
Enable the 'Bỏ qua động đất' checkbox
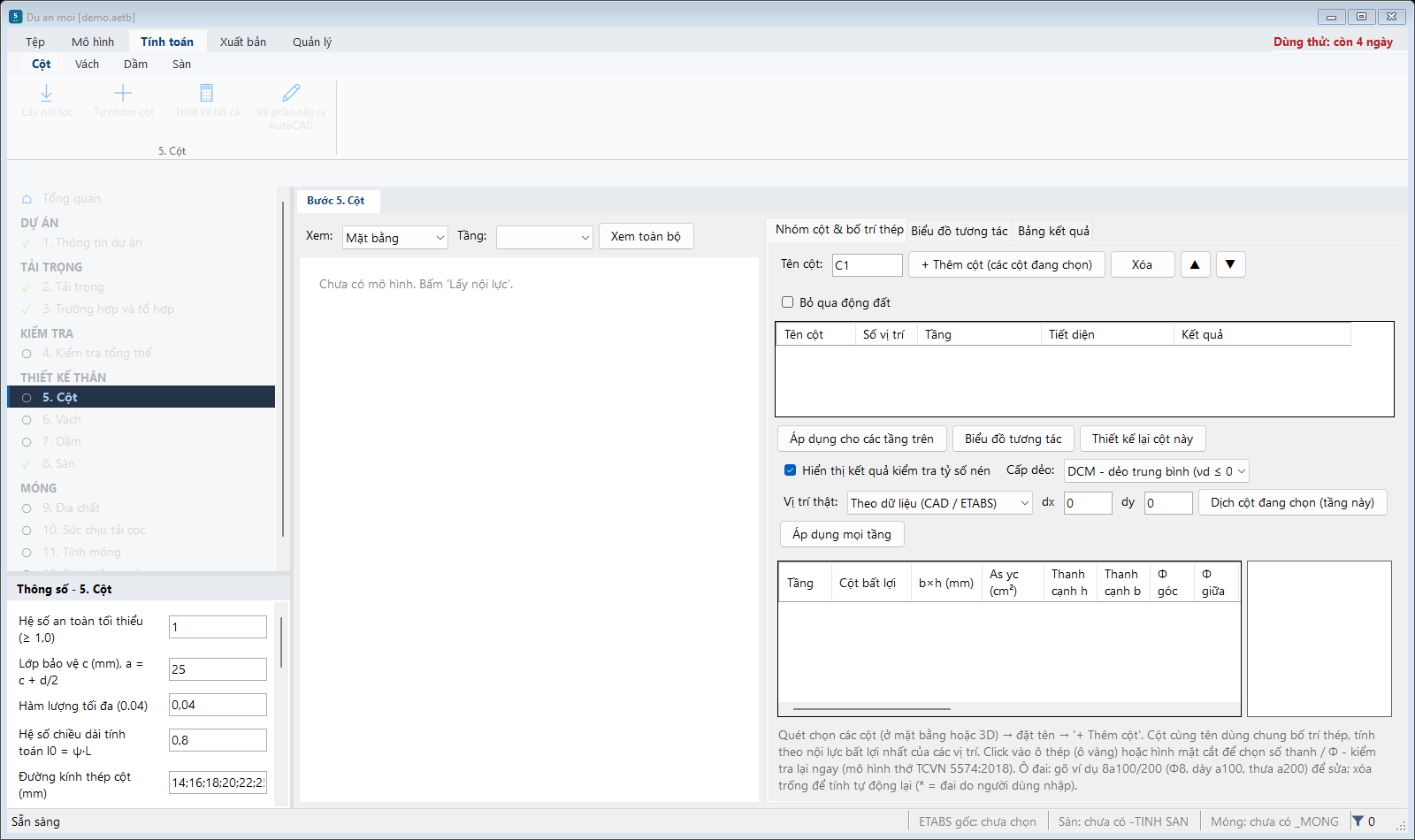[x=787, y=302]
